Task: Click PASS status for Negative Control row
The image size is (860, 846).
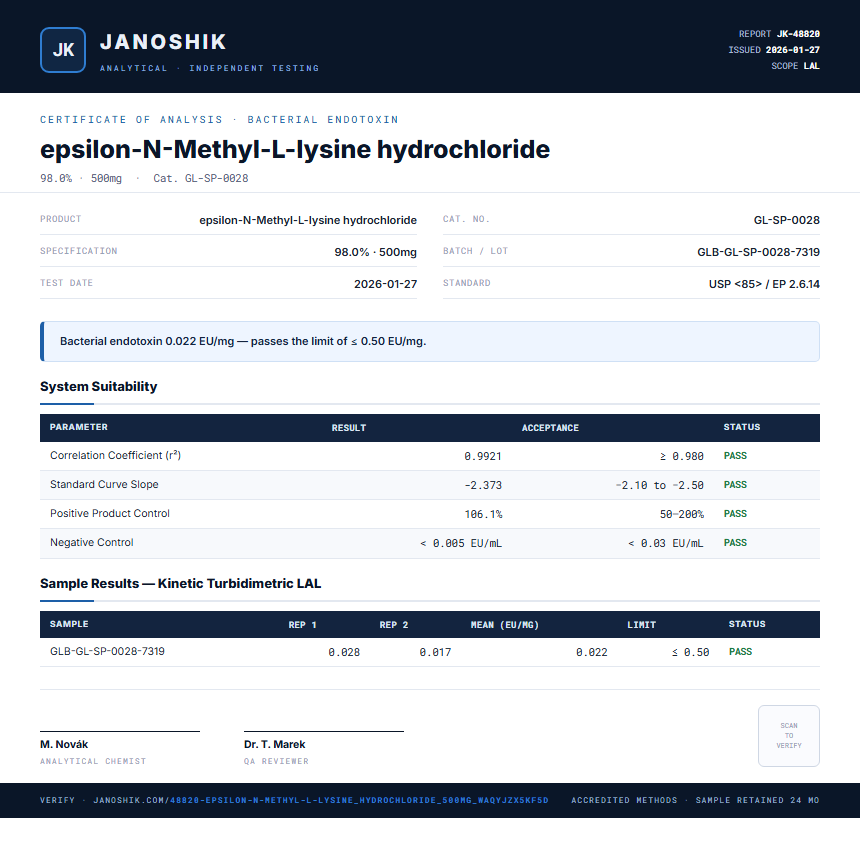Action: 735,543
